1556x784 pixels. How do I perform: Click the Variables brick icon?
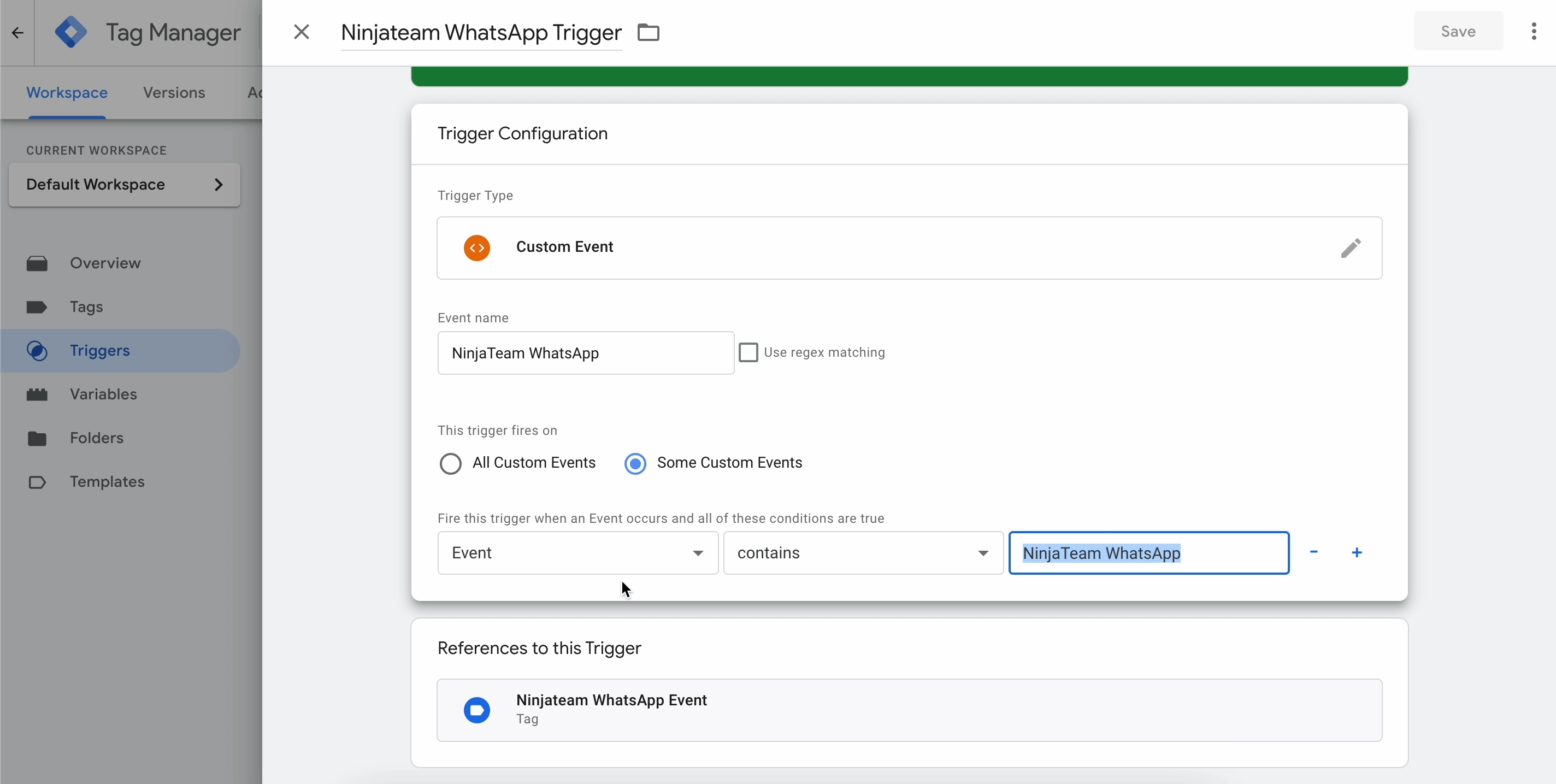37,394
